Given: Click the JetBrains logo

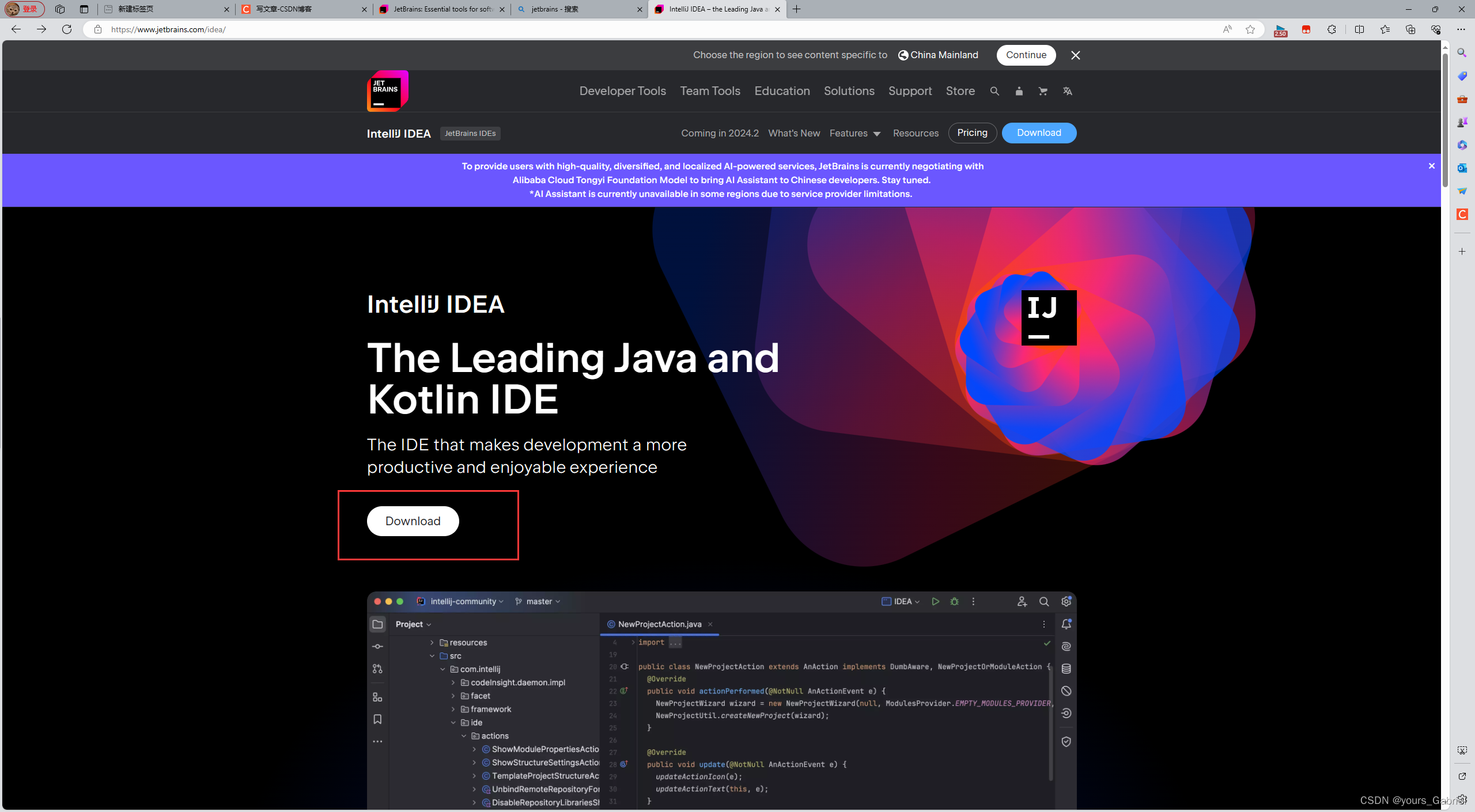Looking at the screenshot, I should [388, 91].
